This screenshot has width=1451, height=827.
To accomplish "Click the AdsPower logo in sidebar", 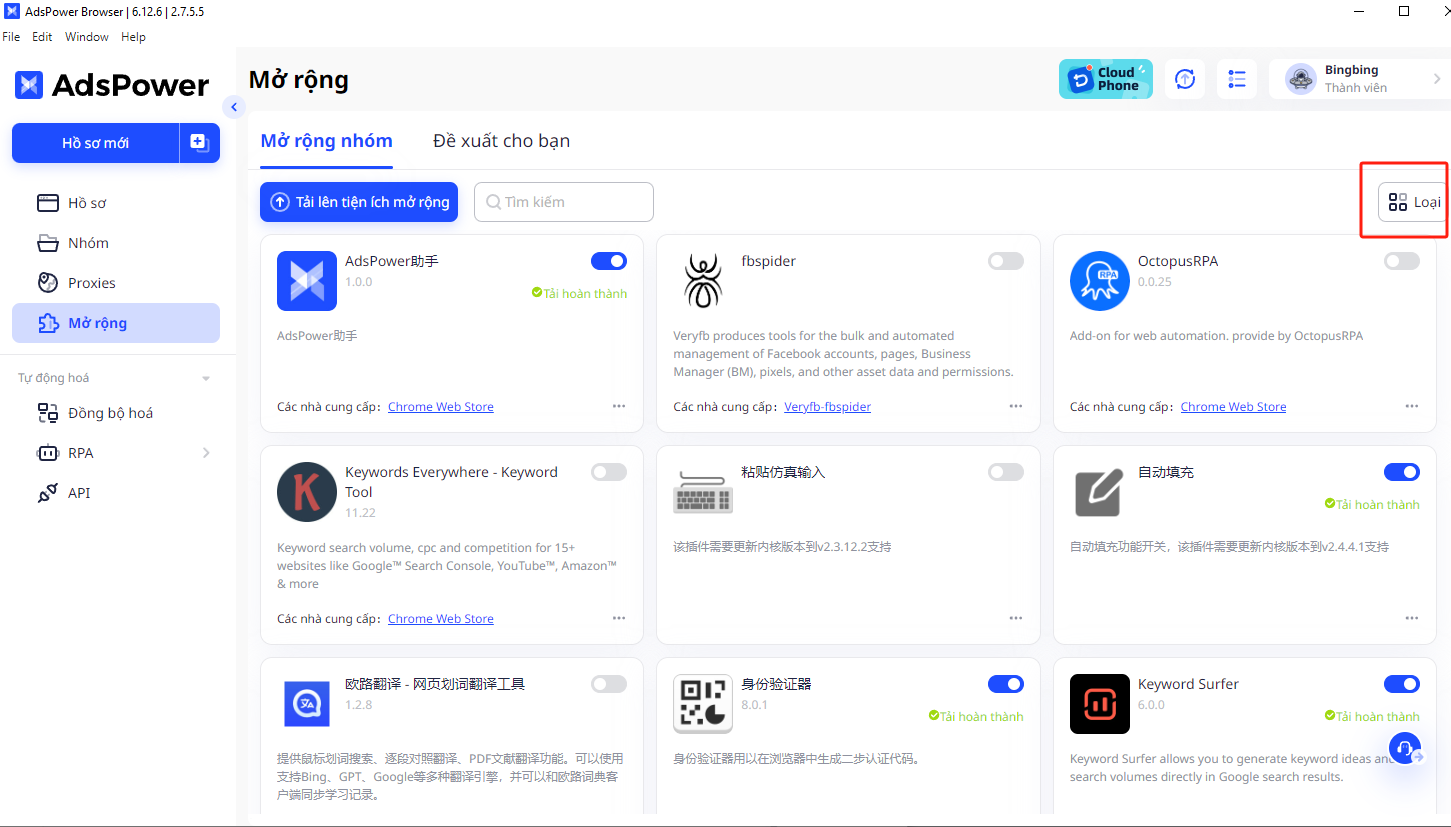I will click(112, 85).
